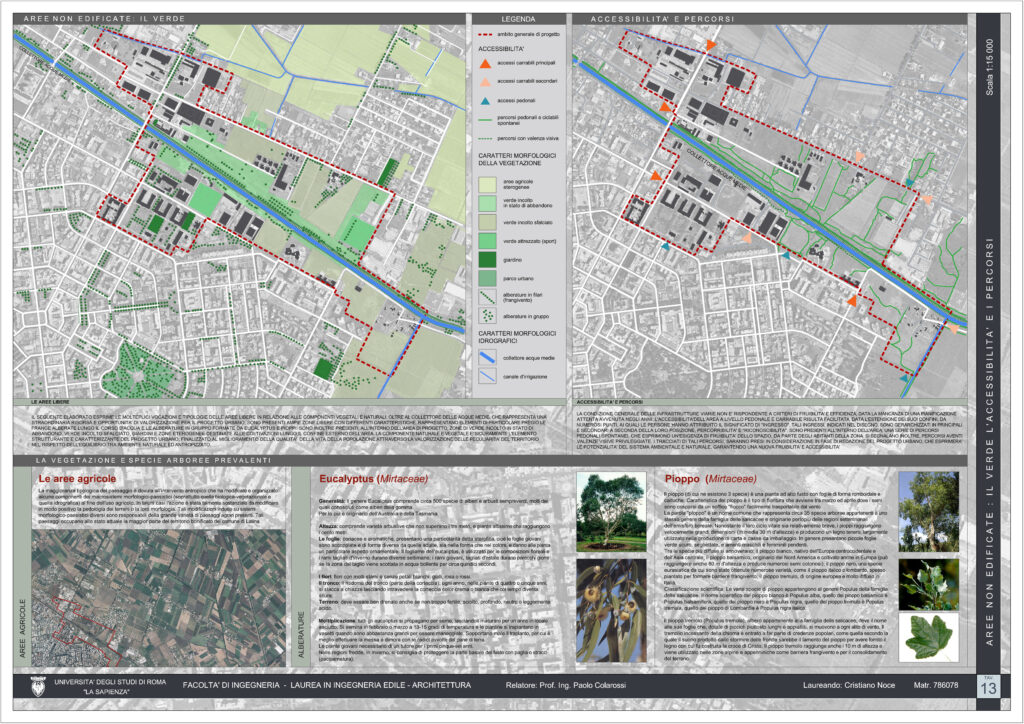Click the 'ACCESSIBILITA' E PERCORSI' map title bar
The image size is (1024, 724).
[663, 19]
